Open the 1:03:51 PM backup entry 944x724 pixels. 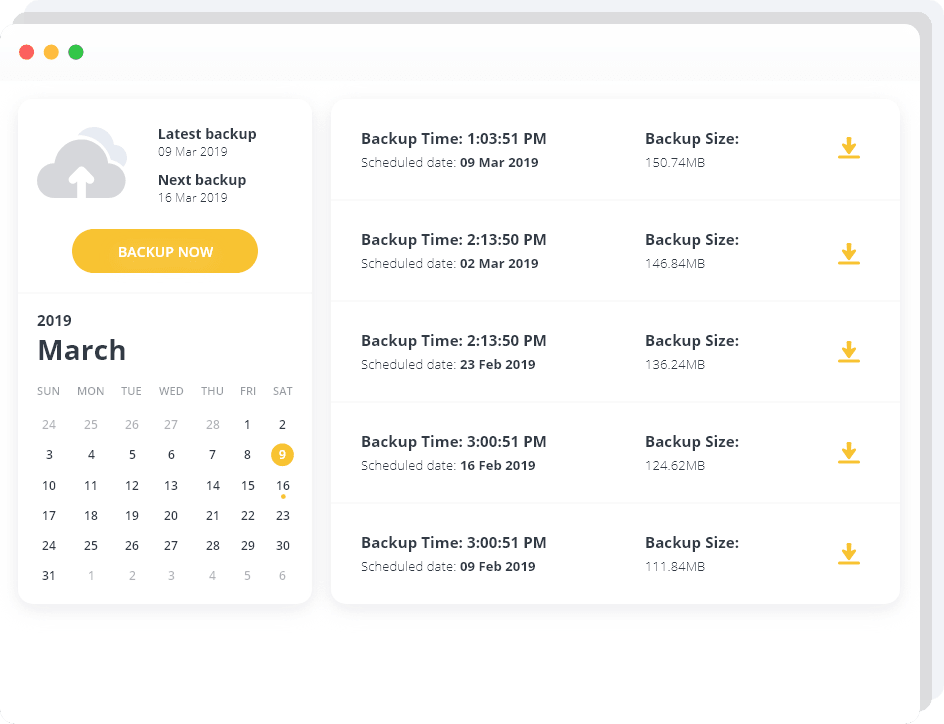[x=615, y=150]
